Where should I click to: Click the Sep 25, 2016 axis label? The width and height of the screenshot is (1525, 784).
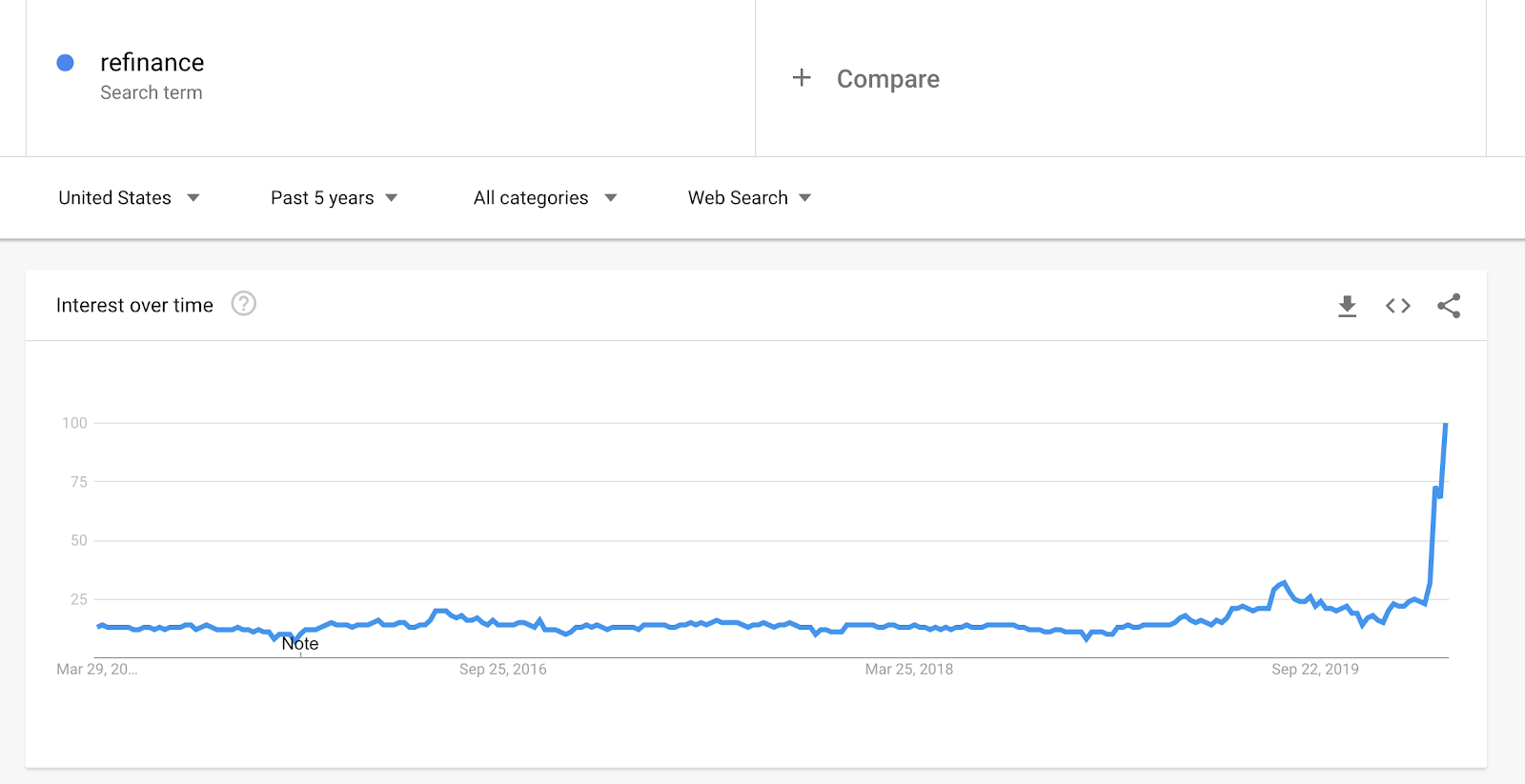[503, 670]
